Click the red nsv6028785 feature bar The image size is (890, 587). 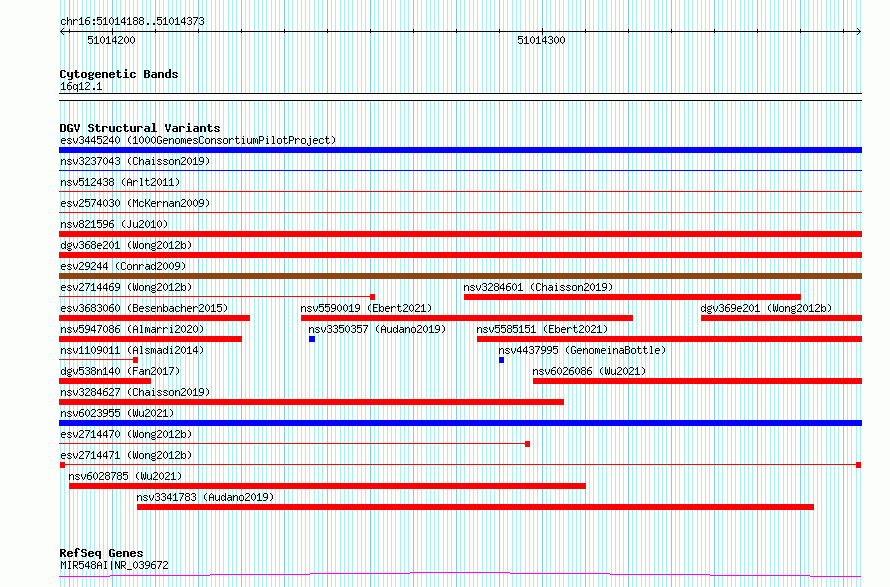click(327, 486)
